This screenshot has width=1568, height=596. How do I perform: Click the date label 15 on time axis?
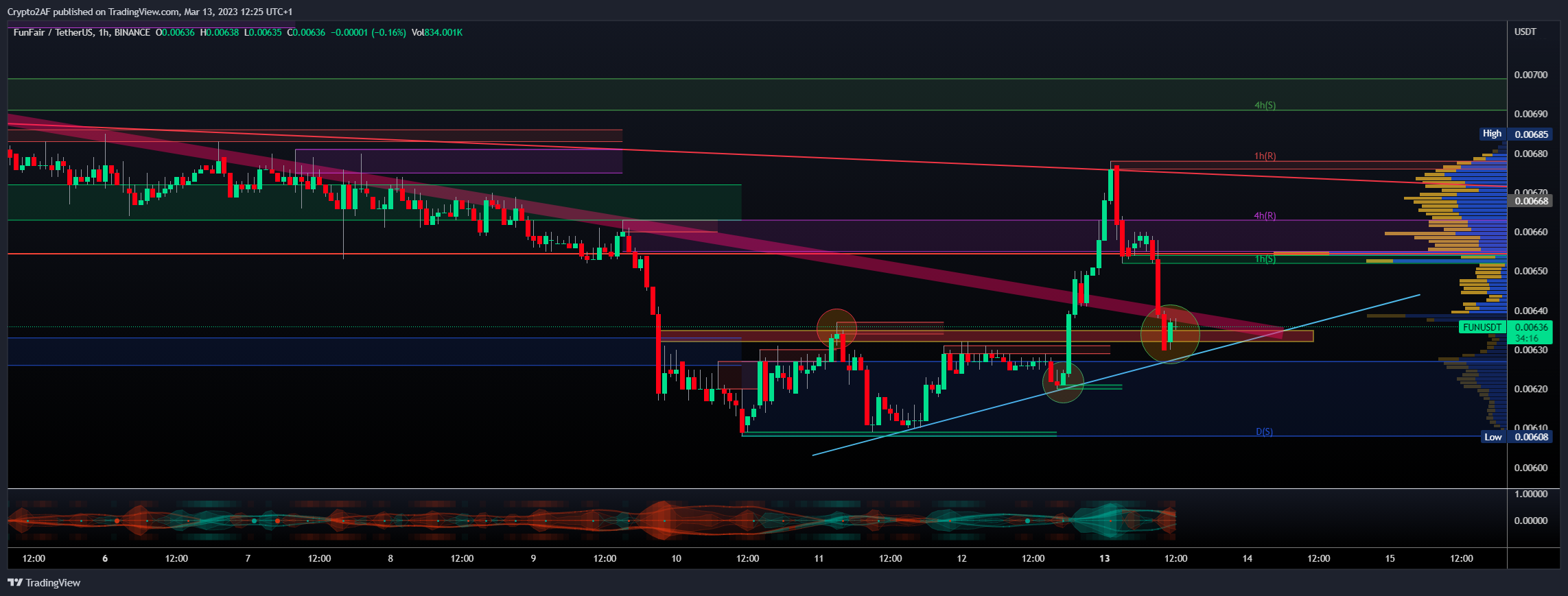(1390, 558)
